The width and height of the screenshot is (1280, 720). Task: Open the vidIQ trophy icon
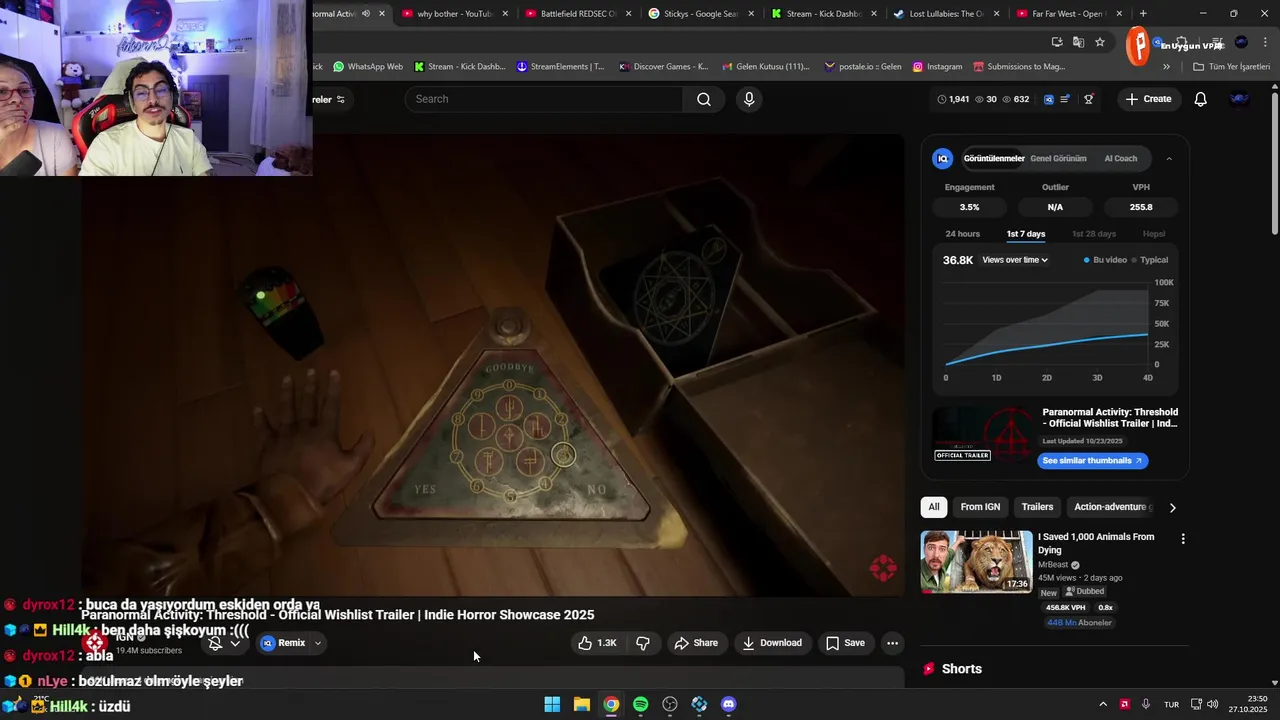[1089, 99]
